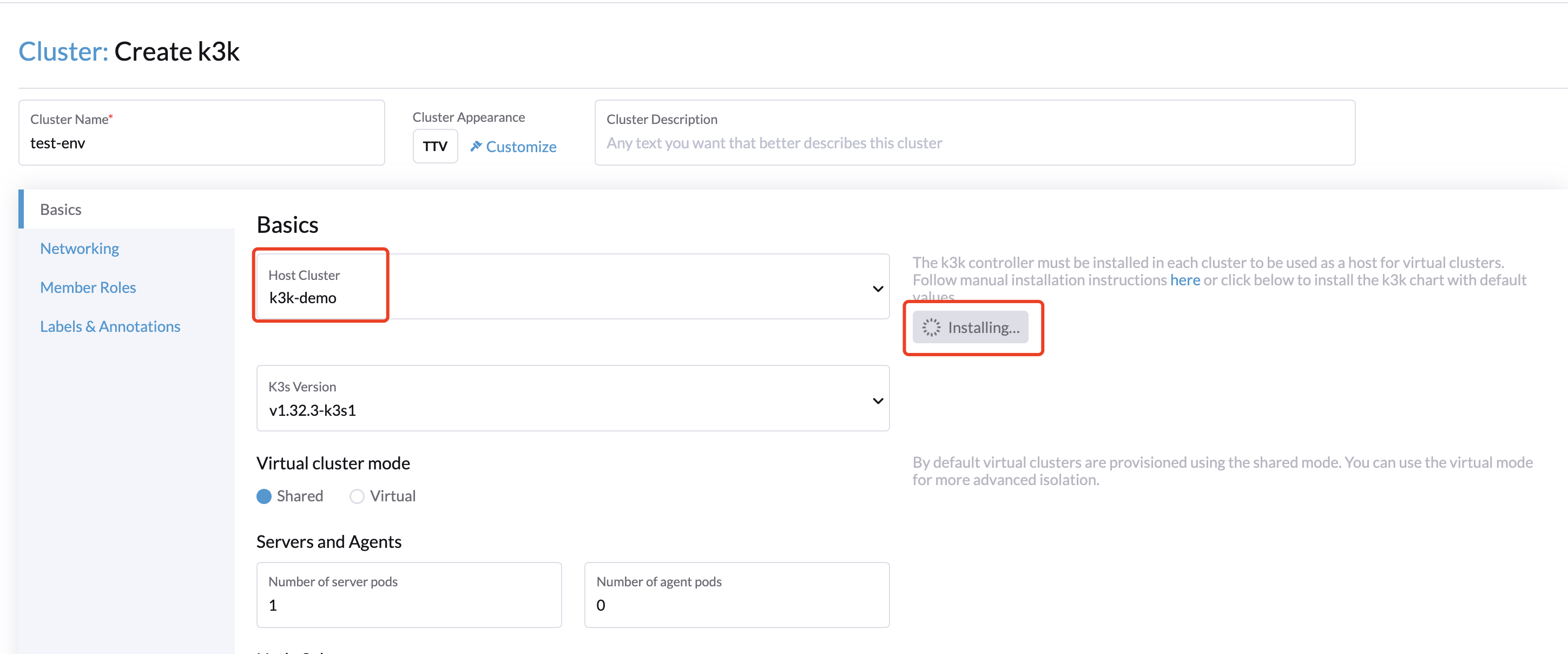Edit the Number of server pods field
The width and height of the screenshot is (1568, 654).
pos(409,605)
